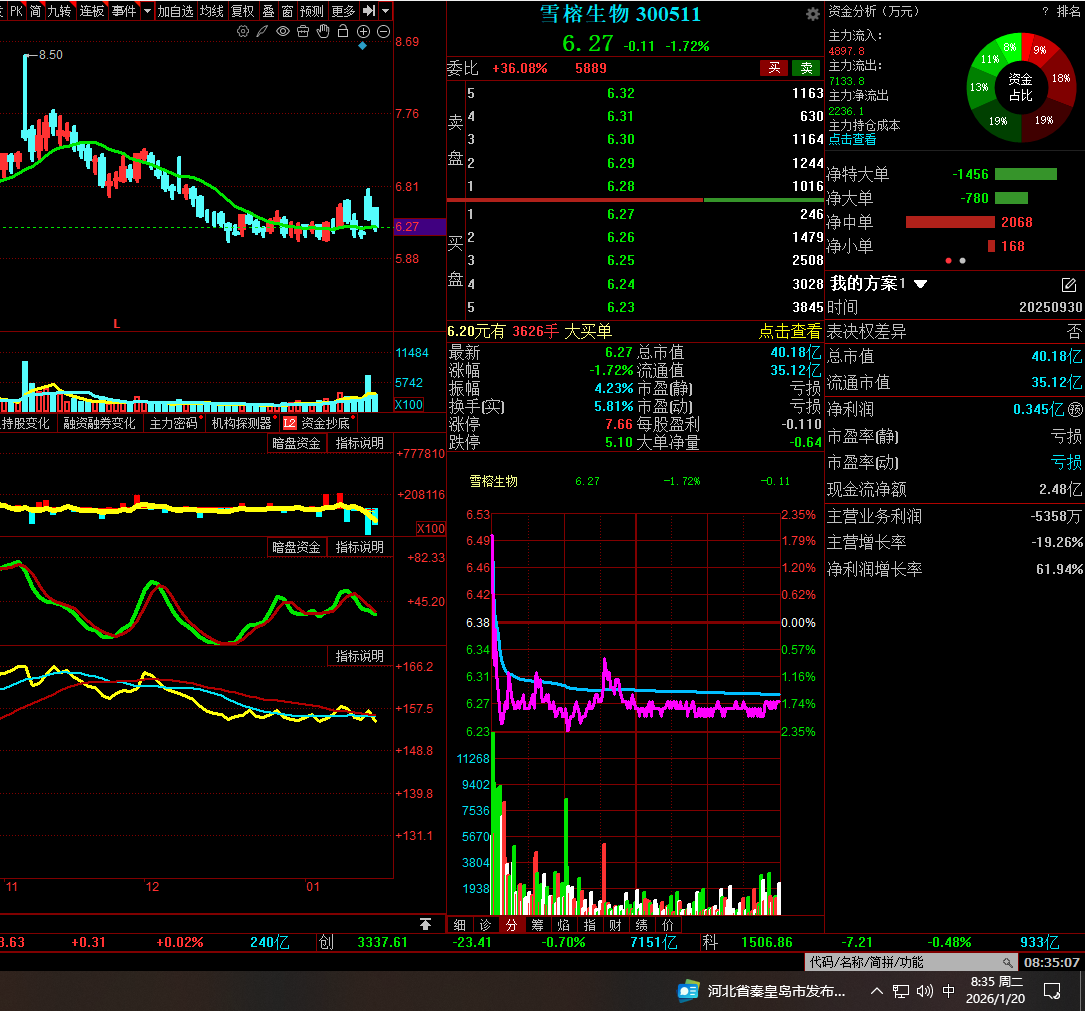
Task: Click the arrow-to-end icon in toolbar
Action: click(370, 10)
